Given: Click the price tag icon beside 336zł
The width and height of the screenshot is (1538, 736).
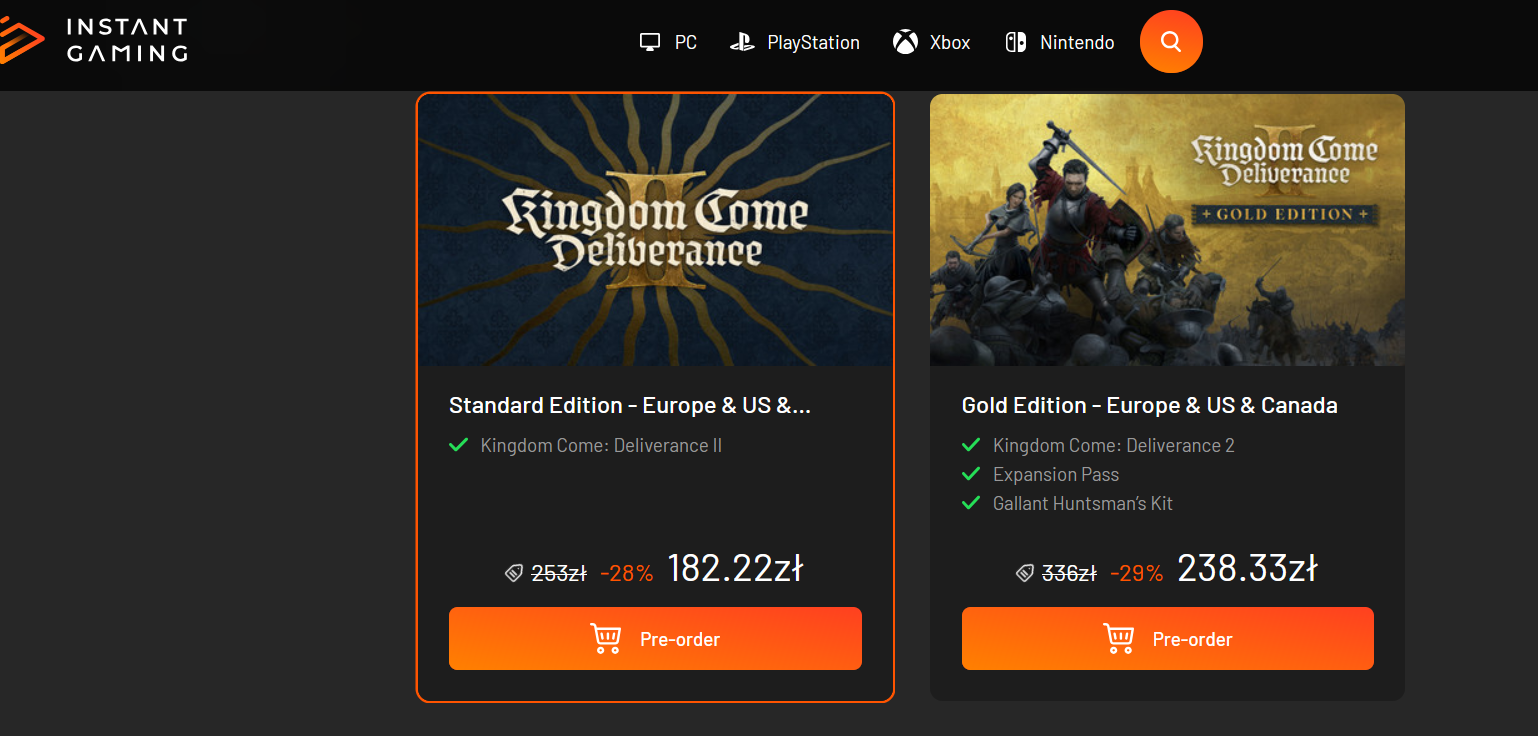Looking at the screenshot, I should pyautogui.click(x=1025, y=573).
